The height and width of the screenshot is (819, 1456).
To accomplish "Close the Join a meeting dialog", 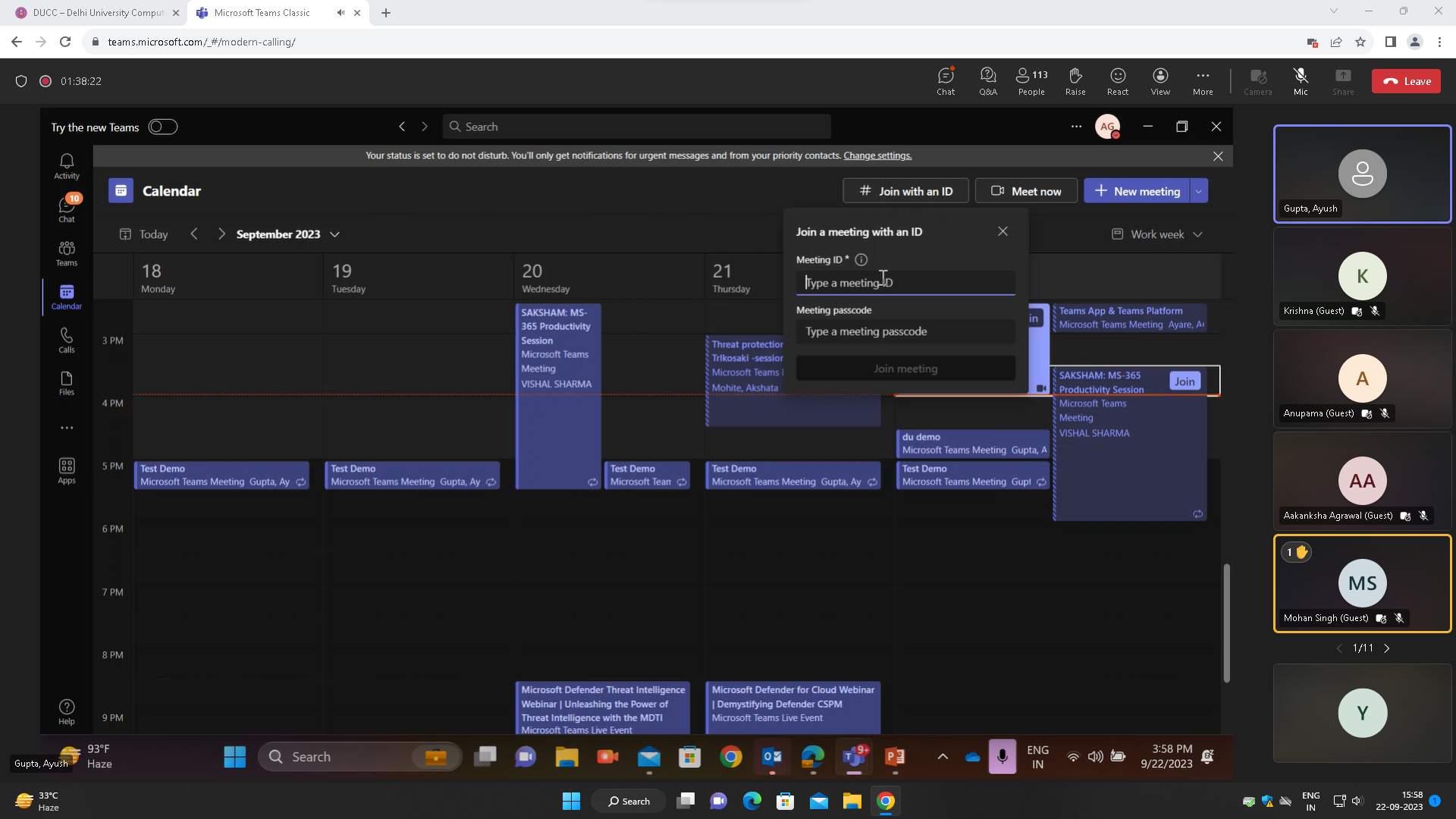I will (x=1003, y=231).
